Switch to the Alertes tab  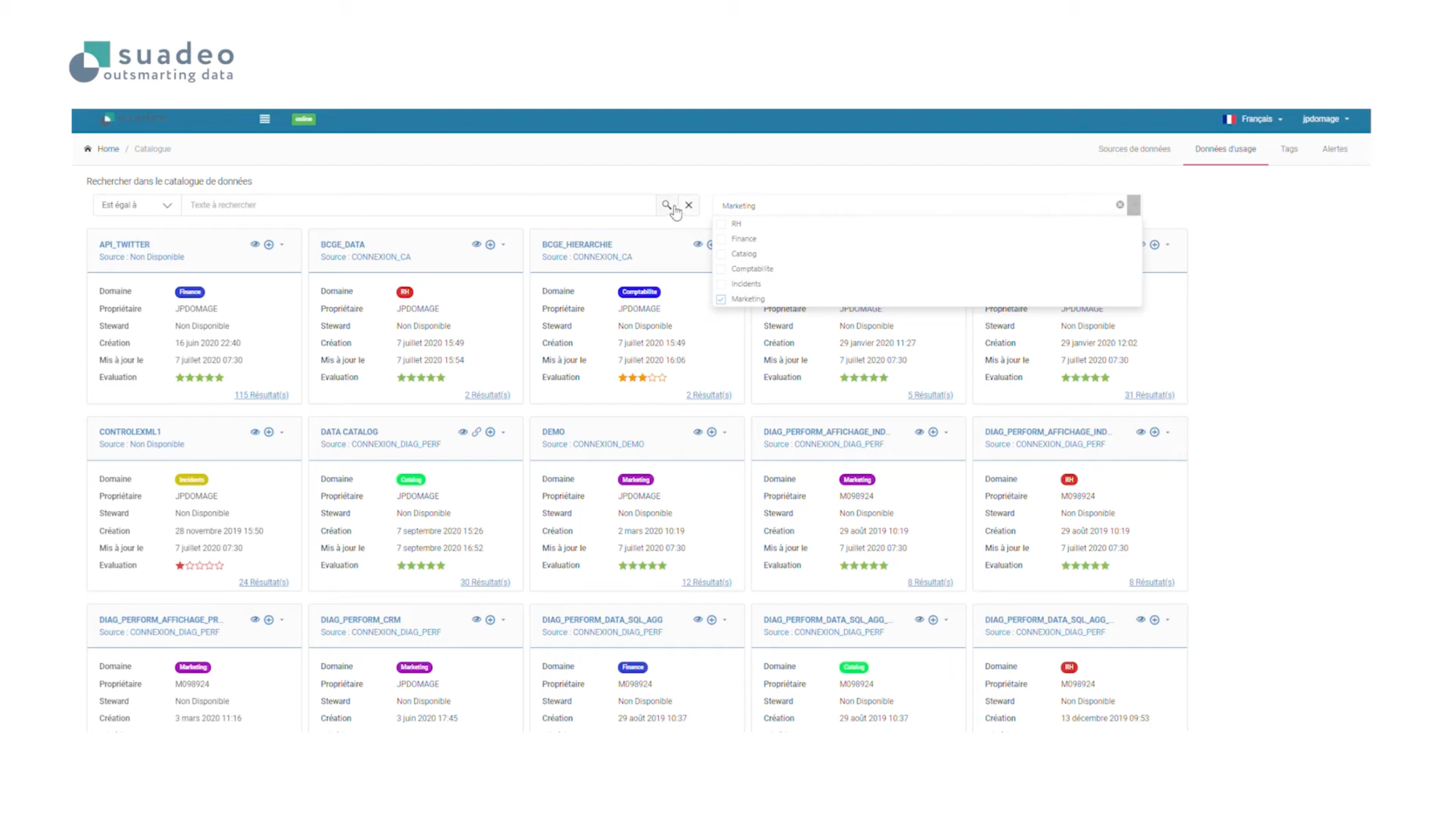(1334, 149)
